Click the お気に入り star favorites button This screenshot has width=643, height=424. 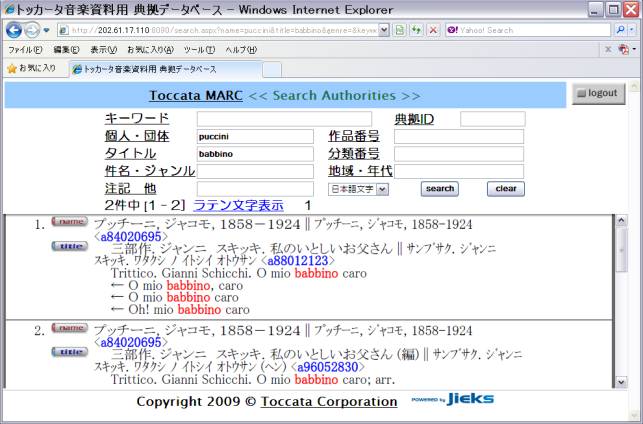32,68
